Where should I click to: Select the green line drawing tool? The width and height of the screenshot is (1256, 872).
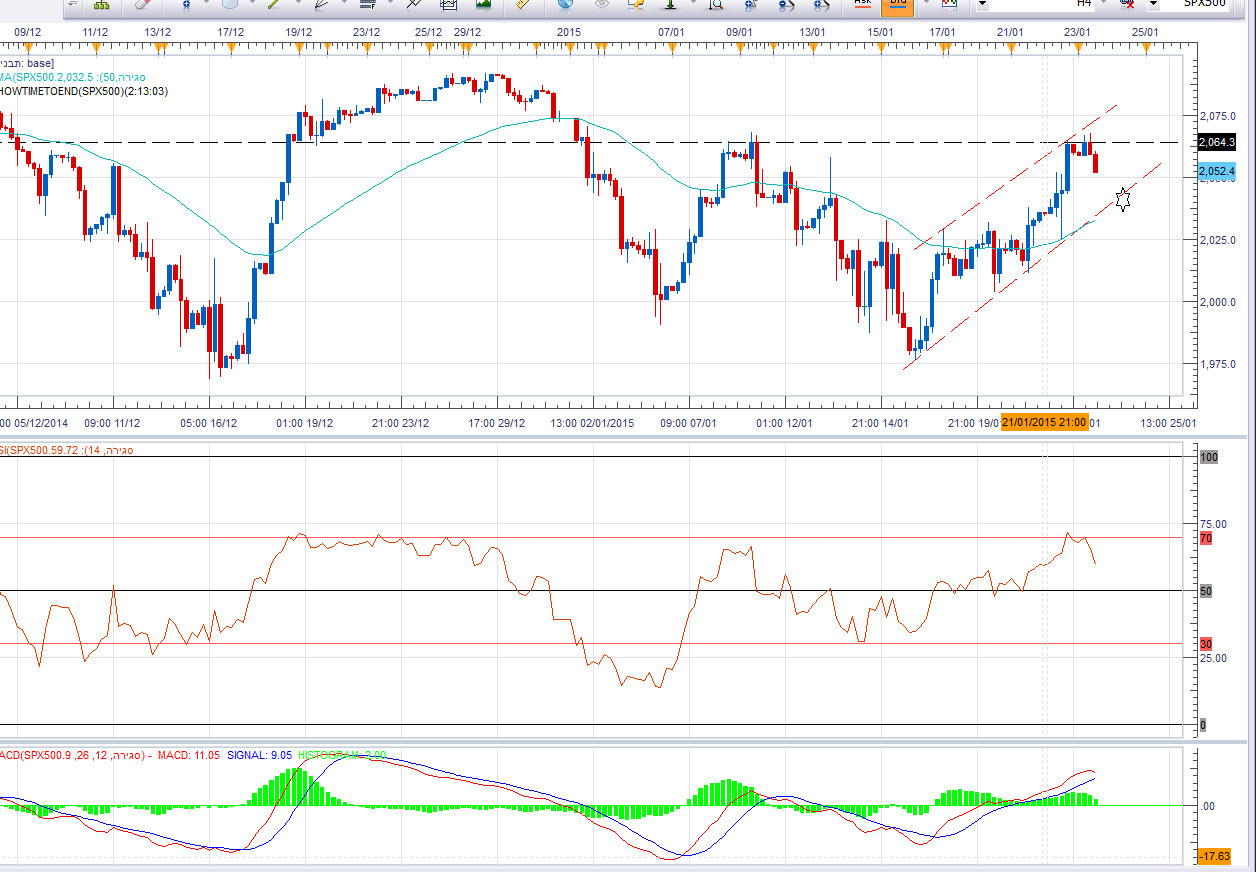pos(273,5)
